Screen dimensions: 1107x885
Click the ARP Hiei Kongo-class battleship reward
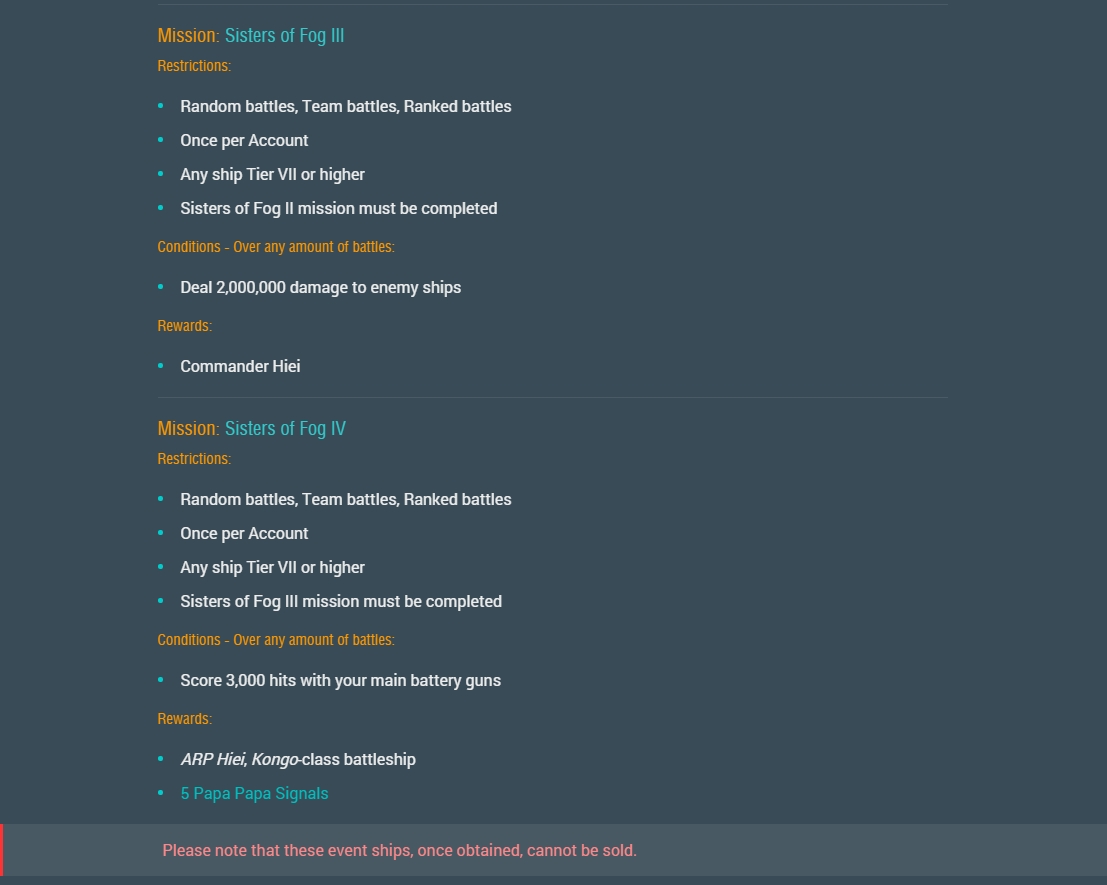[298, 759]
